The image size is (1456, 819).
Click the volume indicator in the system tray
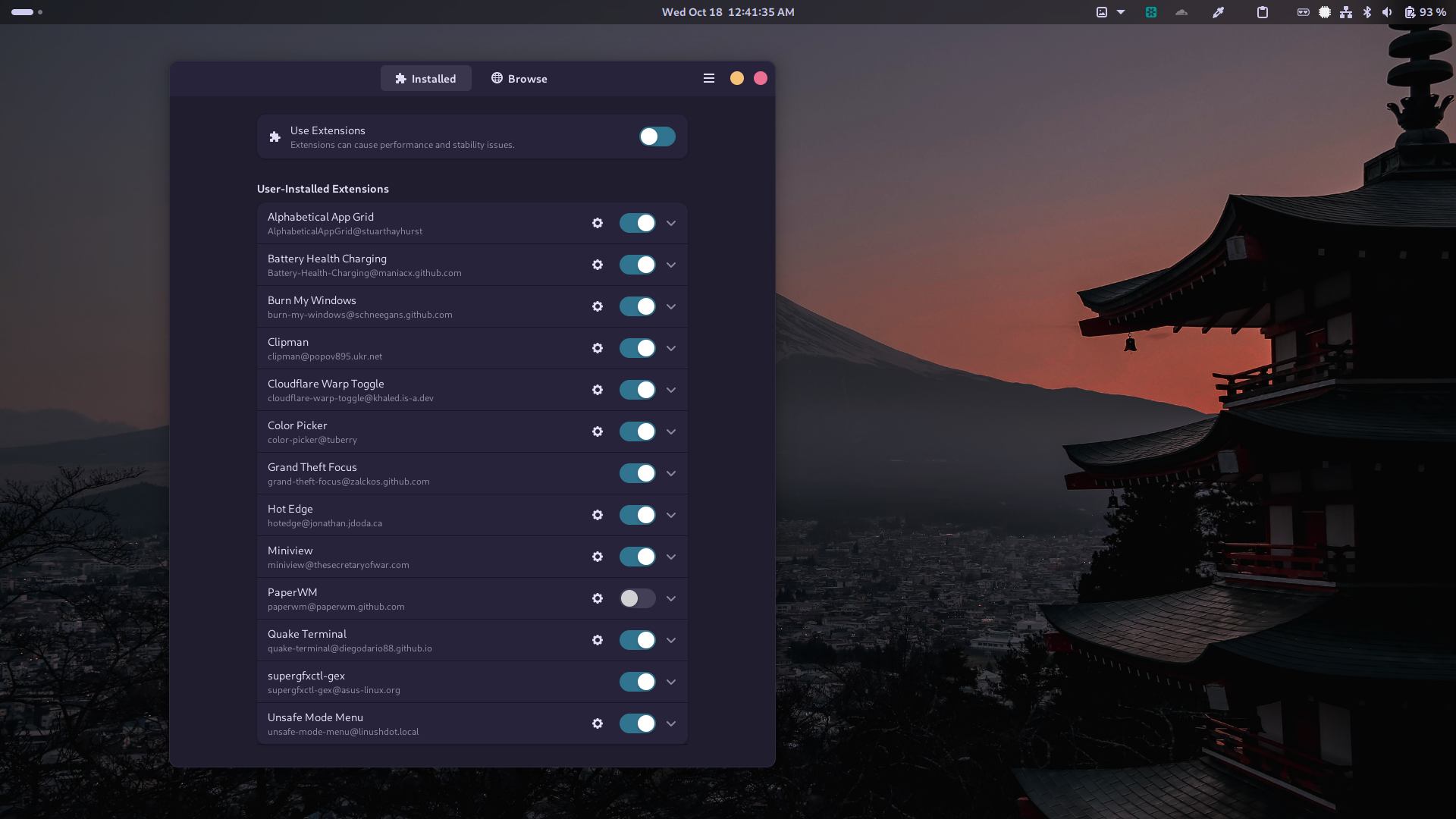1389,12
